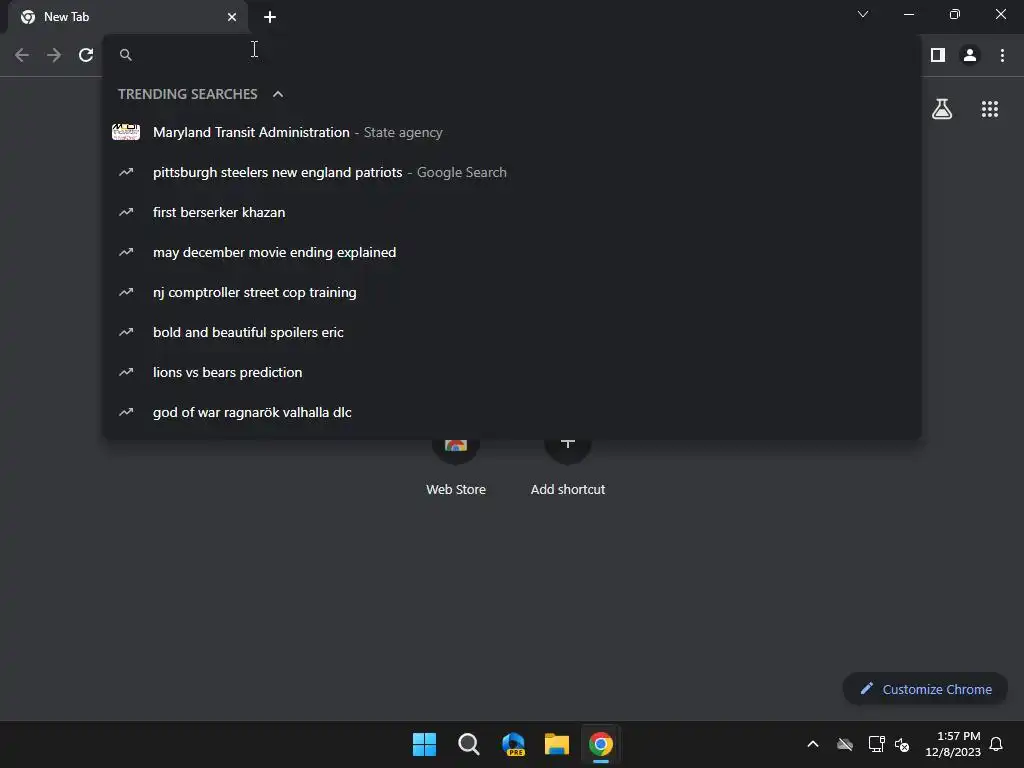Open a new tab with plus button
The width and height of the screenshot is (1024, 768).
[x=270, y=17]
